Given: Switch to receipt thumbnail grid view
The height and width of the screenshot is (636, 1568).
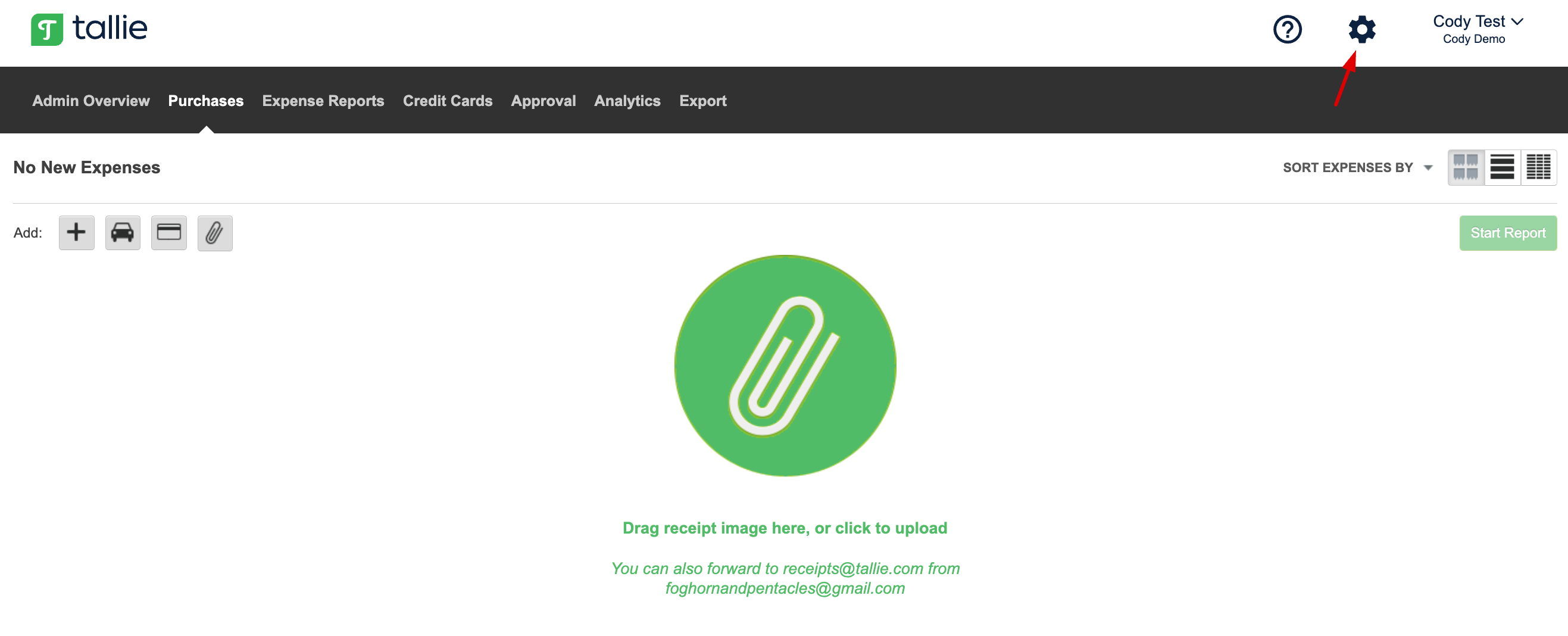Looking at the screenshot, I should [1465, 167].
